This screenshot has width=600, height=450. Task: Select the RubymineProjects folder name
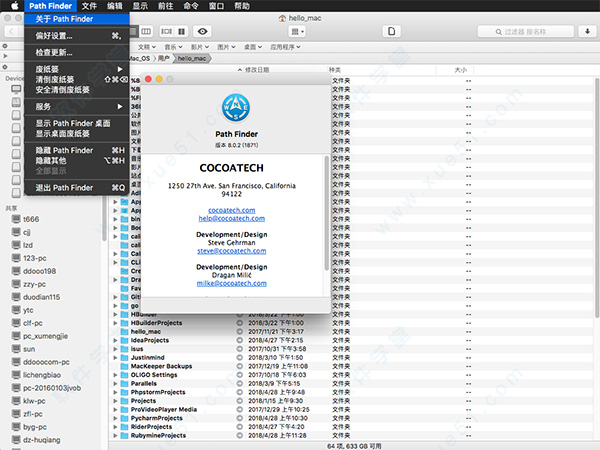pos(158,435)
